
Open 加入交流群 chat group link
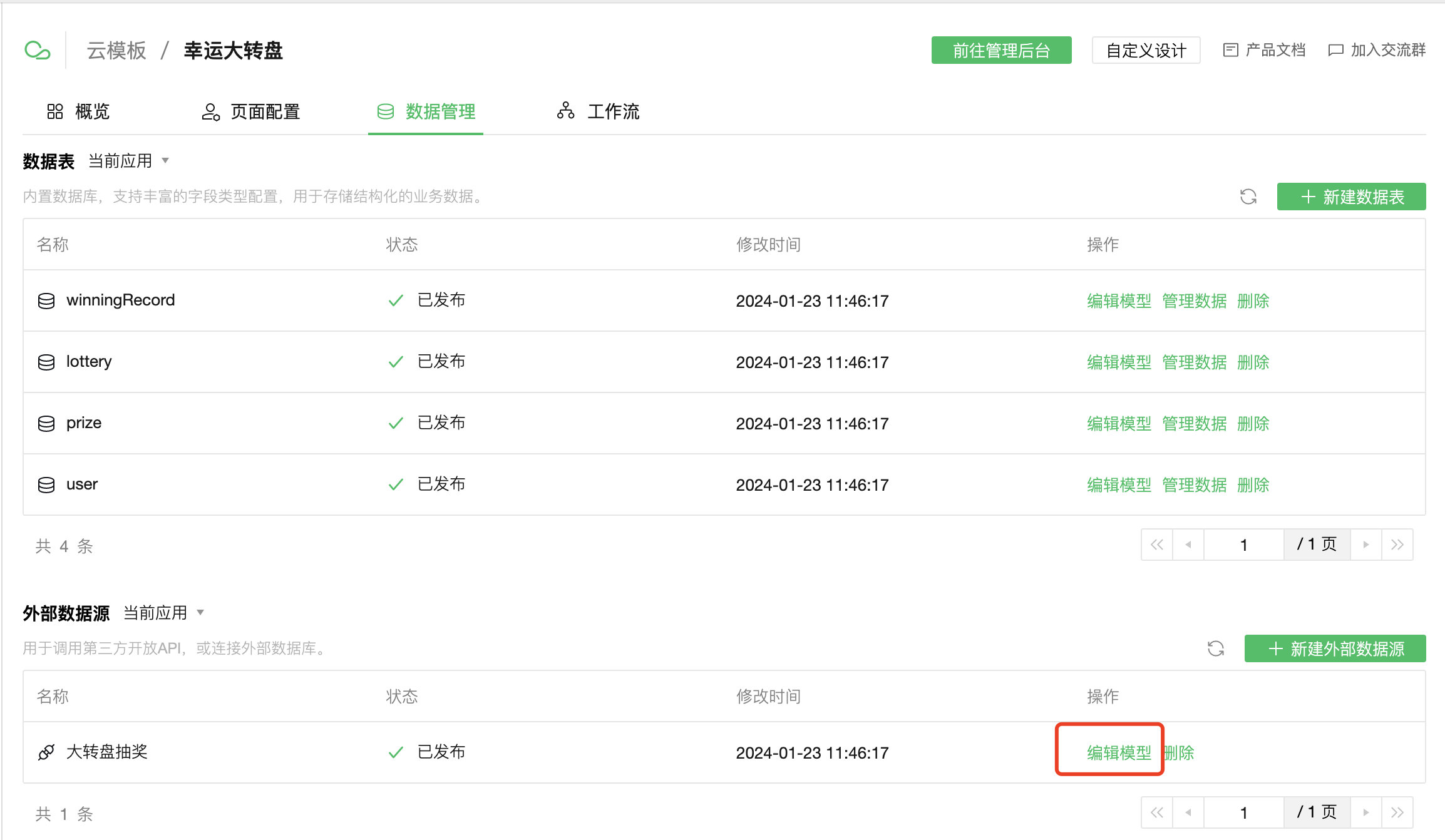click(x=1377, y=50)
